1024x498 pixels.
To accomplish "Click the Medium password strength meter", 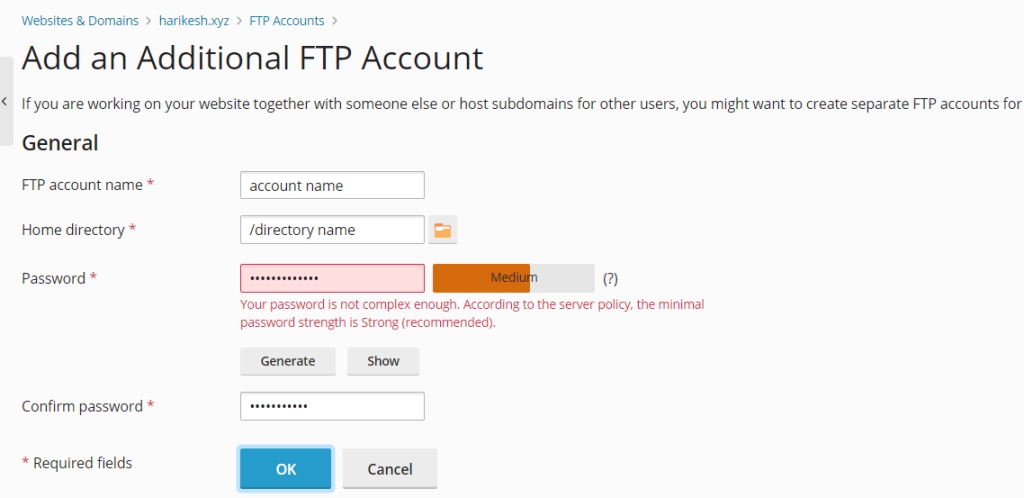I will [x=513, y=278].
